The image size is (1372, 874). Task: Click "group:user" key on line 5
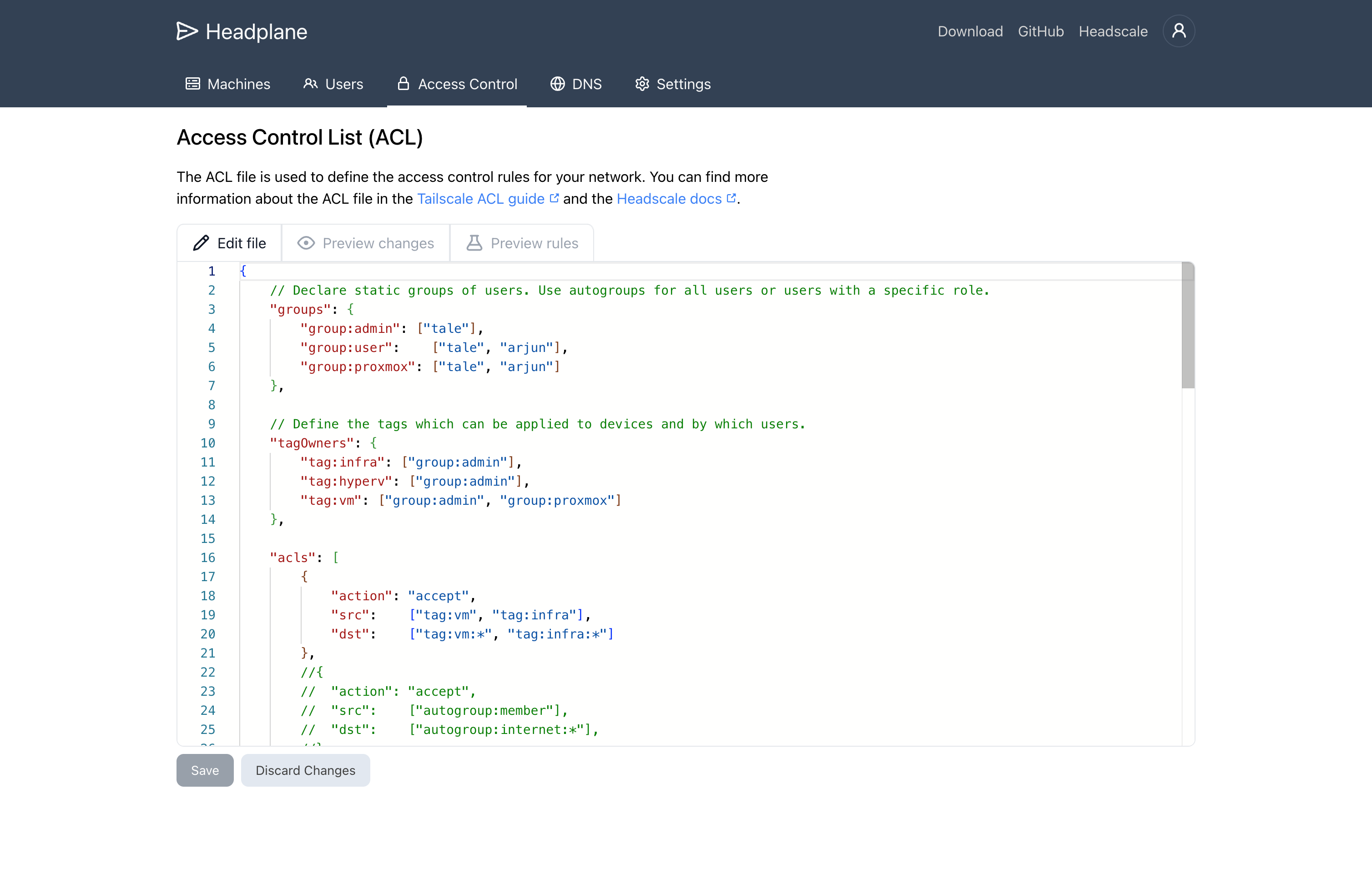coord(347,348)
